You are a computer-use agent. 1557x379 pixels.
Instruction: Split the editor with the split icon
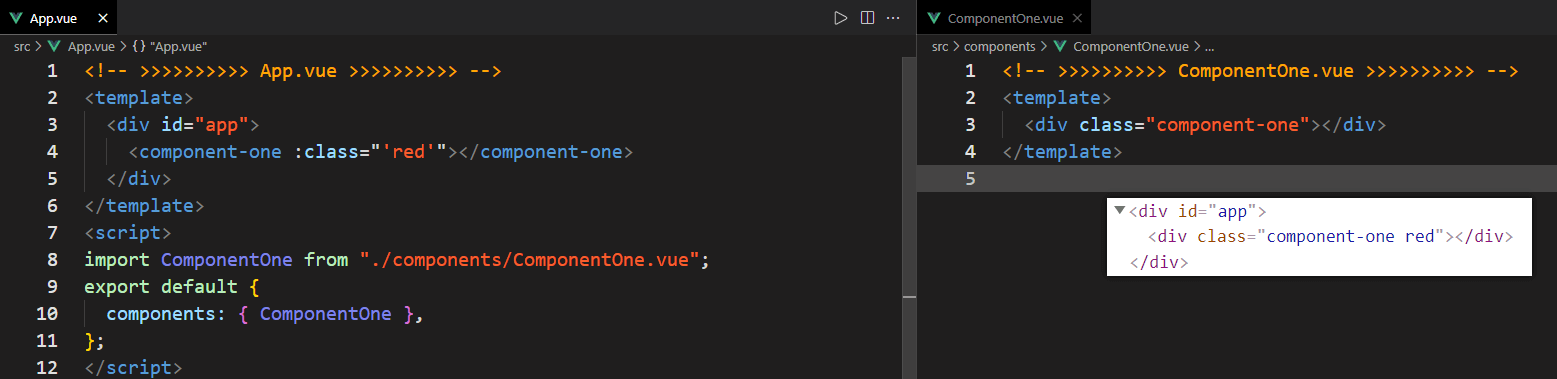(x=868, y=18)
